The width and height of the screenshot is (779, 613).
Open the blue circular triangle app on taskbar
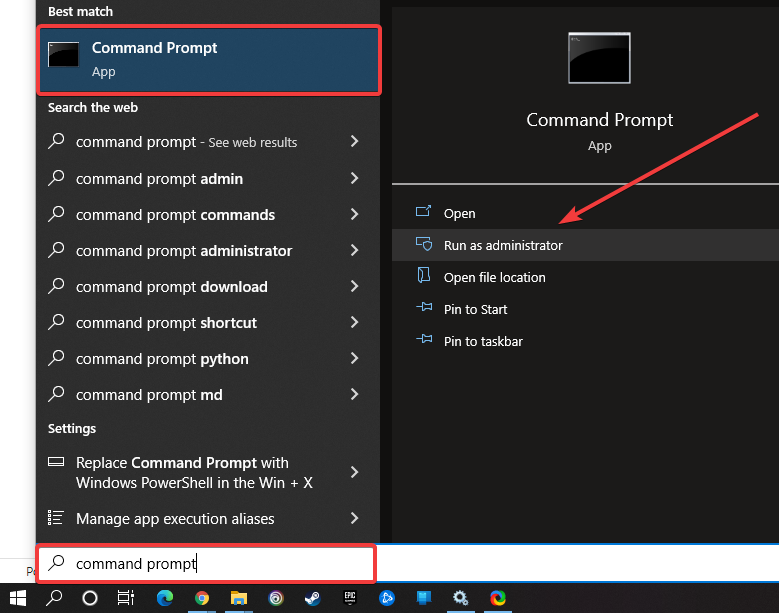point(387,598)
